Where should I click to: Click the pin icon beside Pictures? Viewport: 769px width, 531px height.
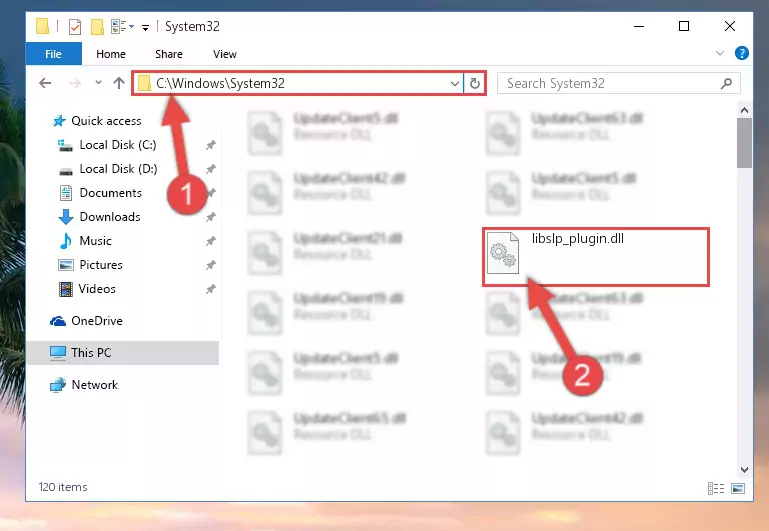pyautogui.click(x=210, y=265)
